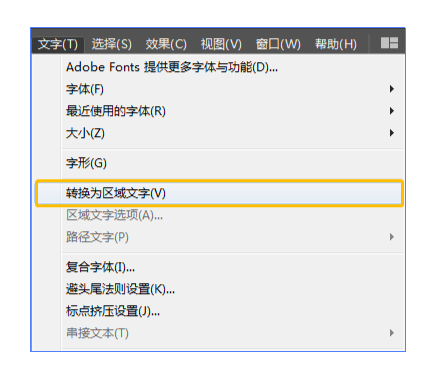Select 转换为区域文字(V) menu item
Viewport: 425px width, 372px height.
click(219, 193)
